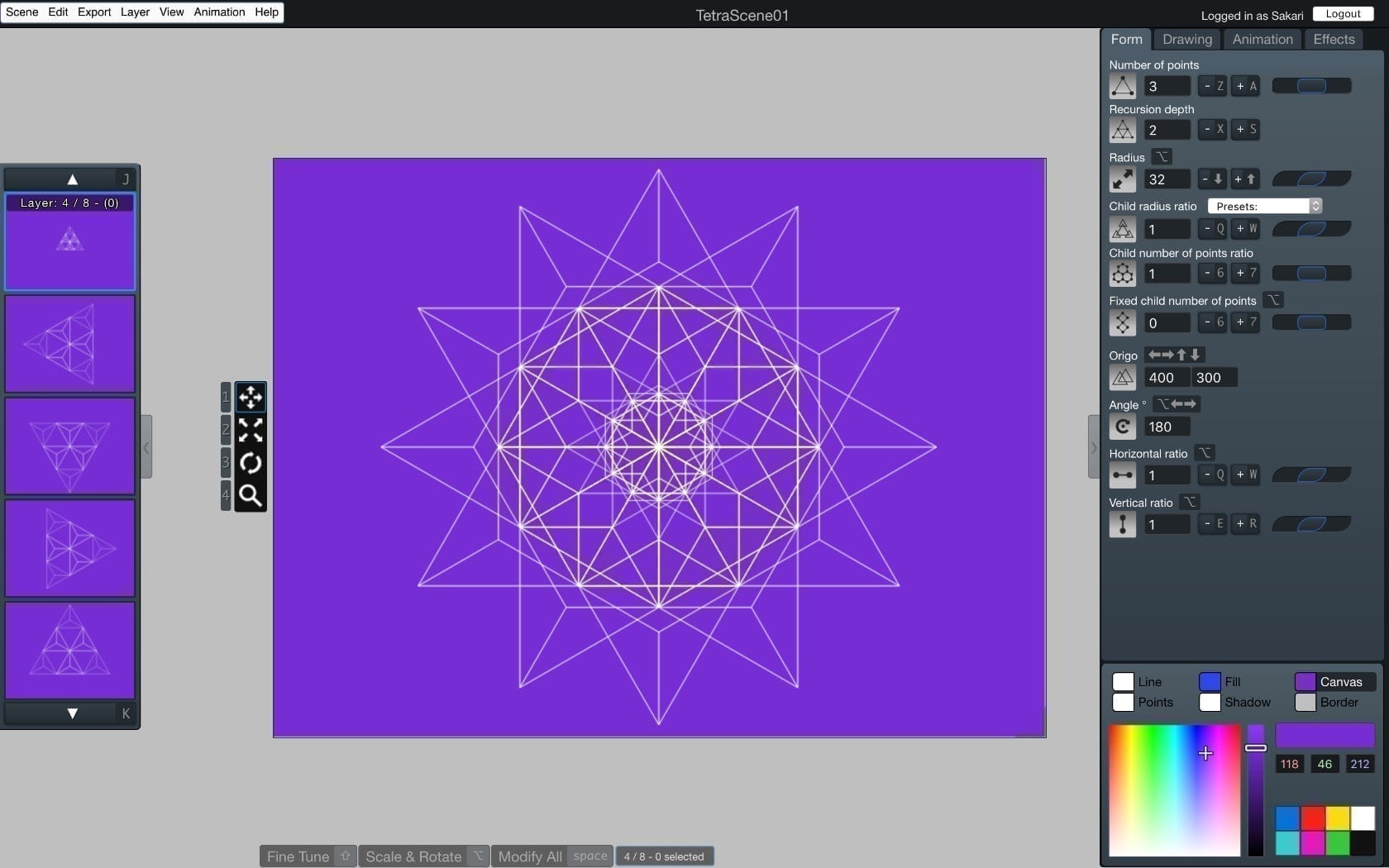Screen dimensions: 1389x868
Task: Open the Animation menu
Action: click(219, 12)
